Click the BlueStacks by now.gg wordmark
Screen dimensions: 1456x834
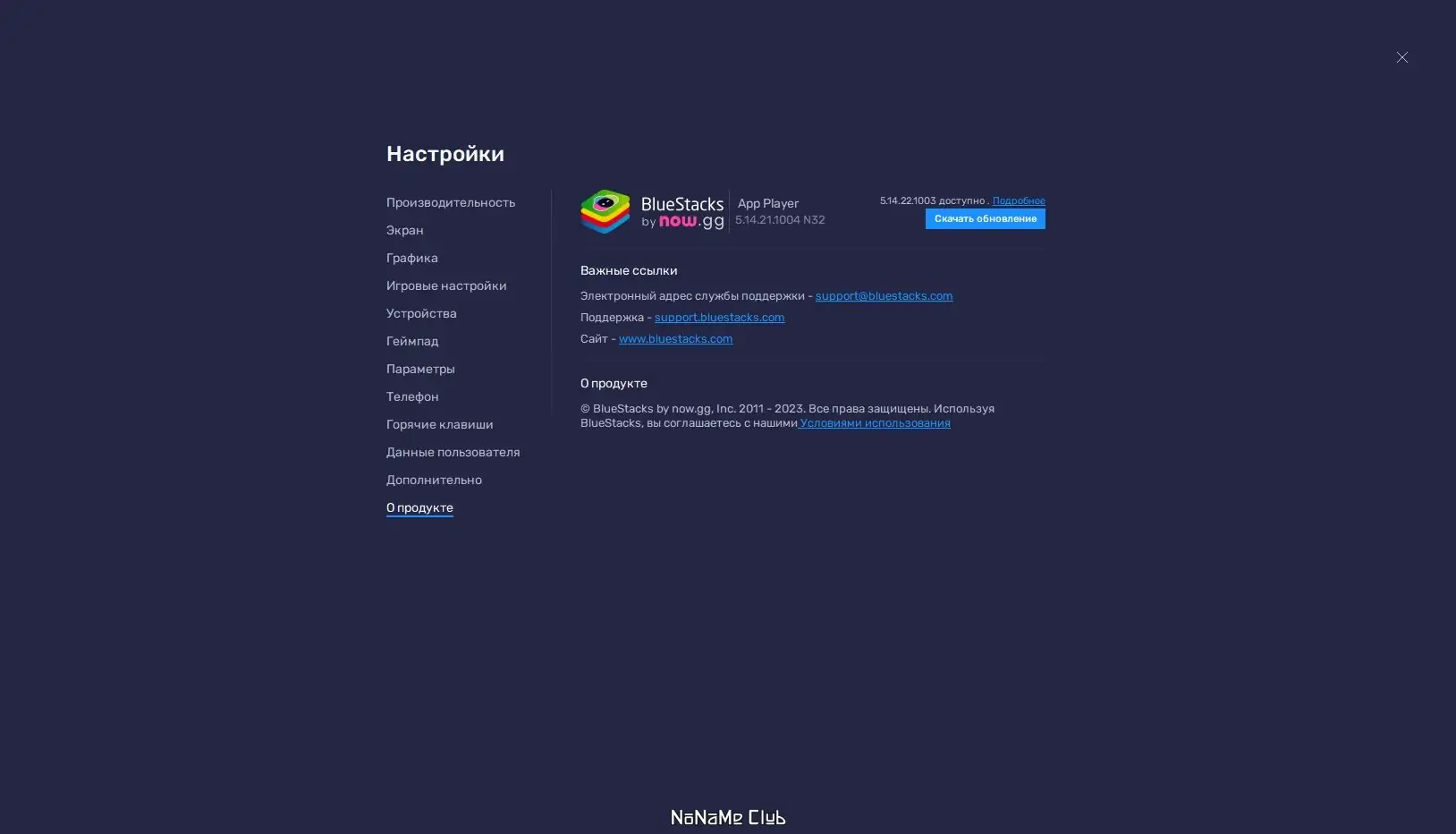coord(682,213)
